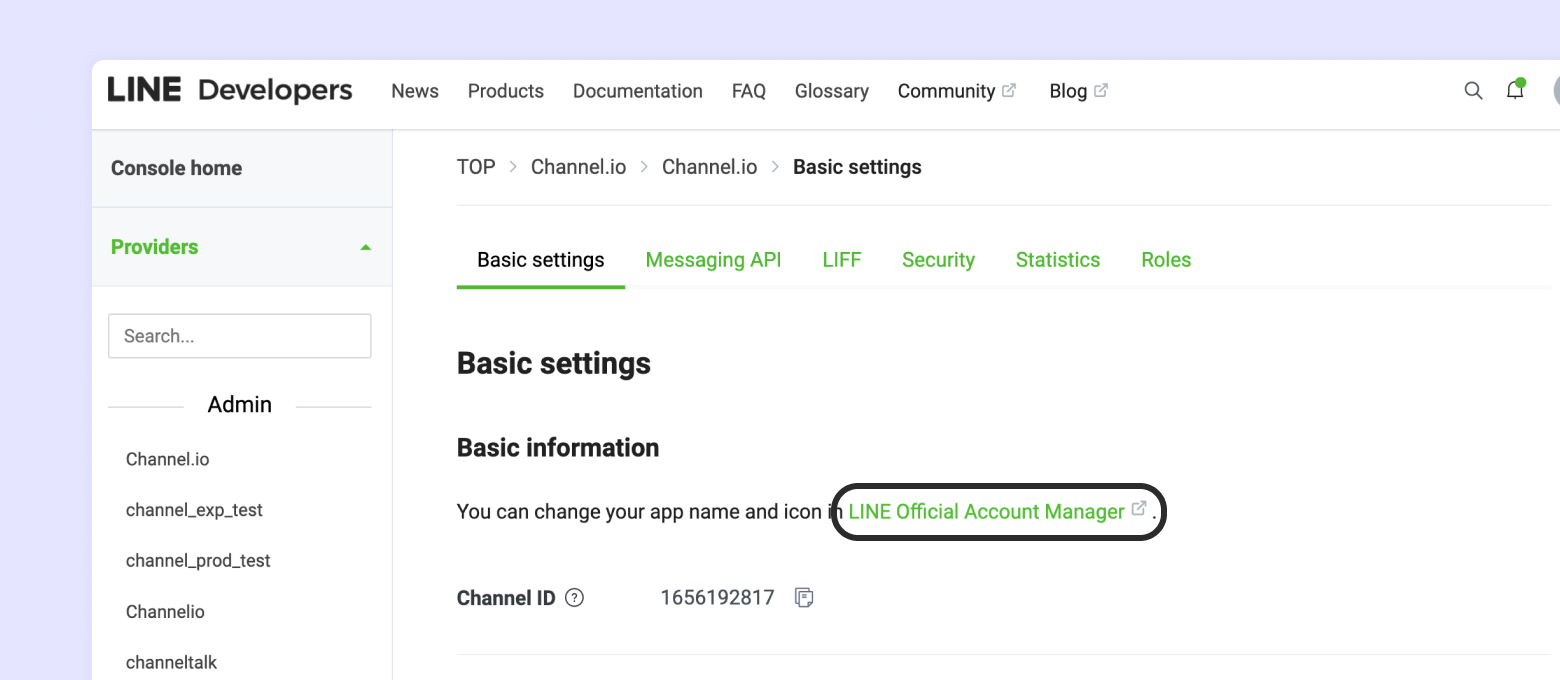
Task: Copy the Channel ID value
Action: click(x=804, y=598)
